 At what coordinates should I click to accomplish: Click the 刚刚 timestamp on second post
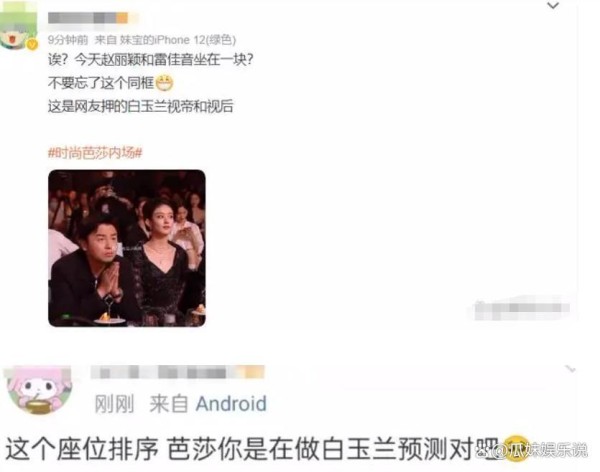click(x=114, y=404)
